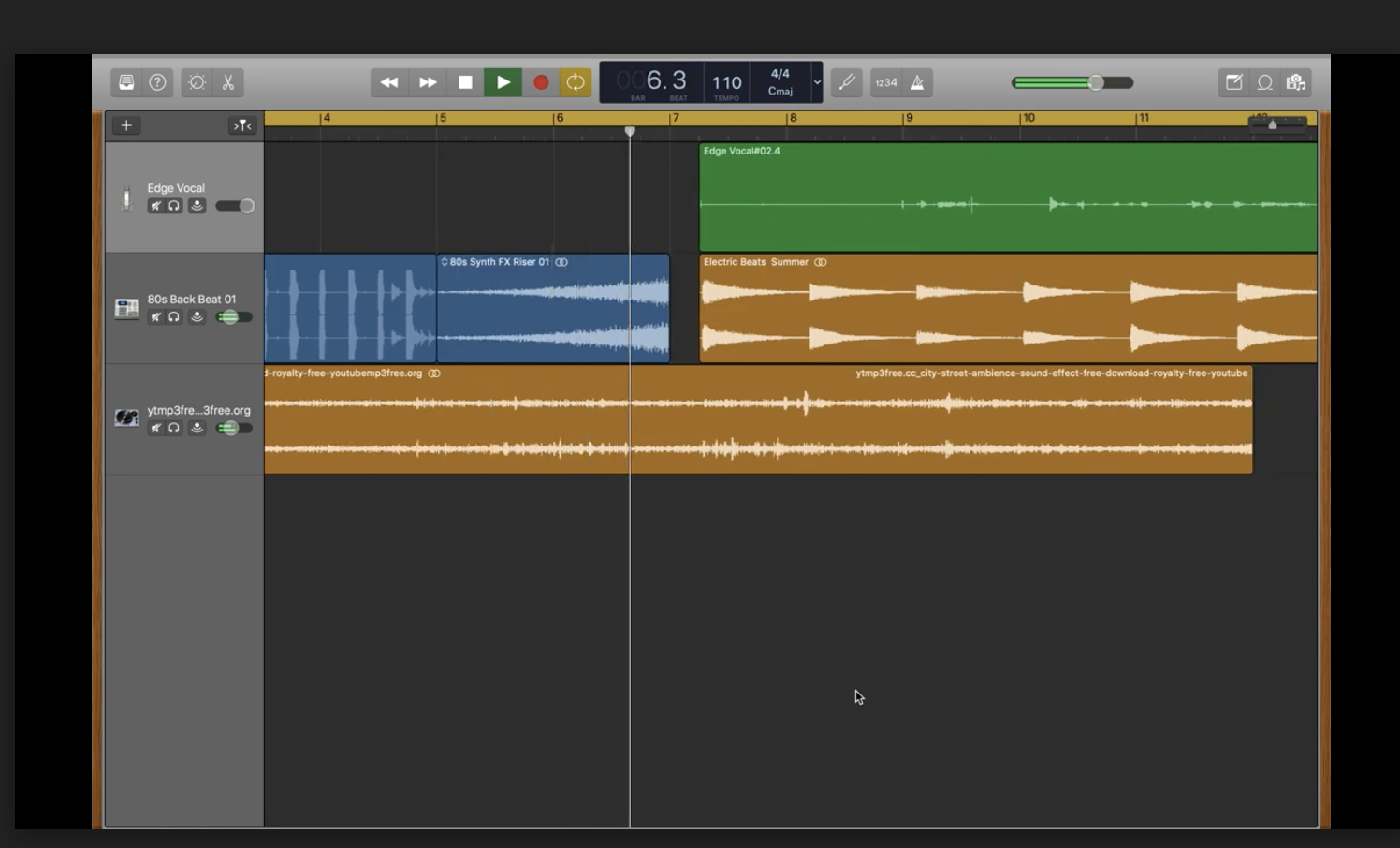The width and height of the screenshot is (1400, 848).
Task: Click bar 8 on the ruler
Action: click(x=793, y=118)
